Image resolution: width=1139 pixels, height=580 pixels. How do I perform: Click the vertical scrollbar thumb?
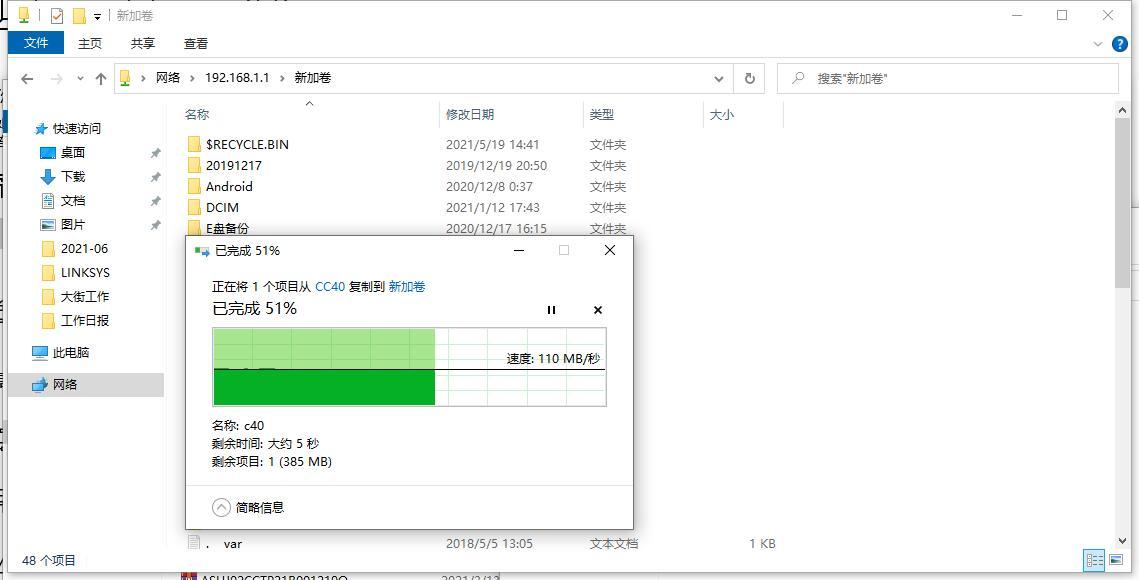[x=1122, y=204]
